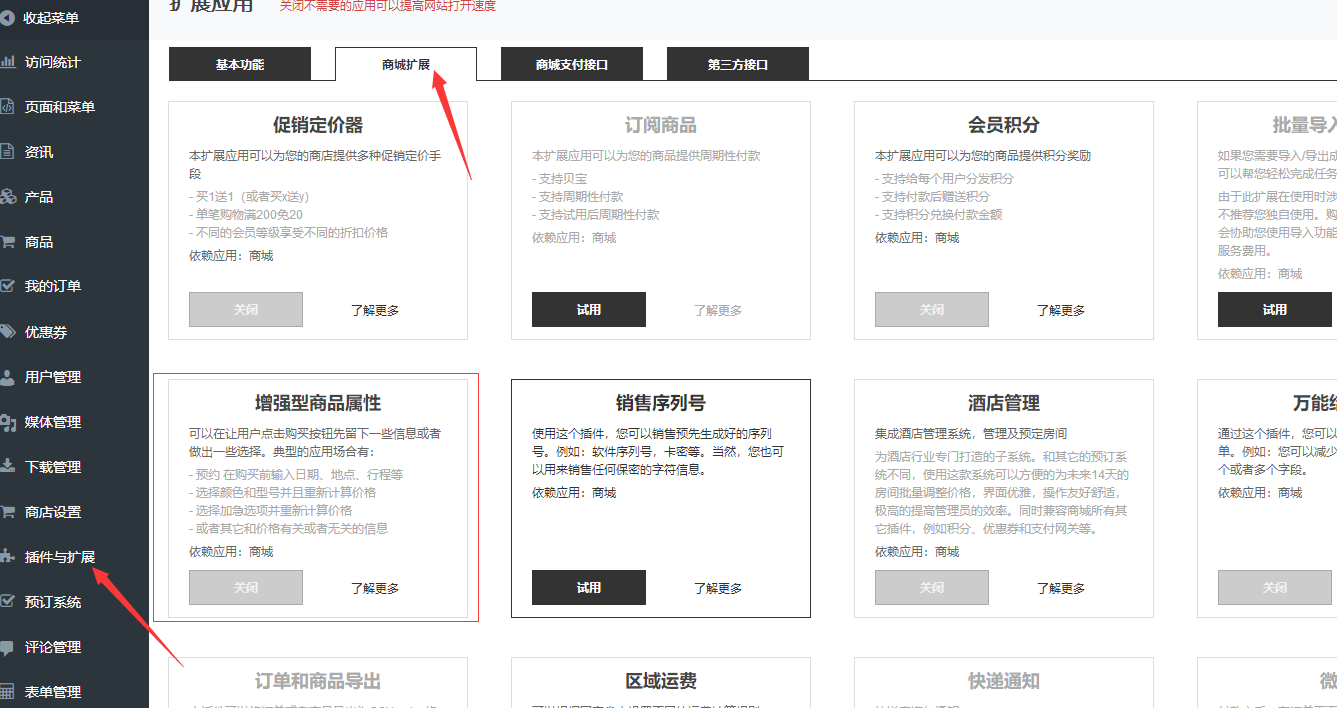Click the 页面和菜单 icon in sidebar
This screenshot has height=708, width=1337.
click(7, 107)
